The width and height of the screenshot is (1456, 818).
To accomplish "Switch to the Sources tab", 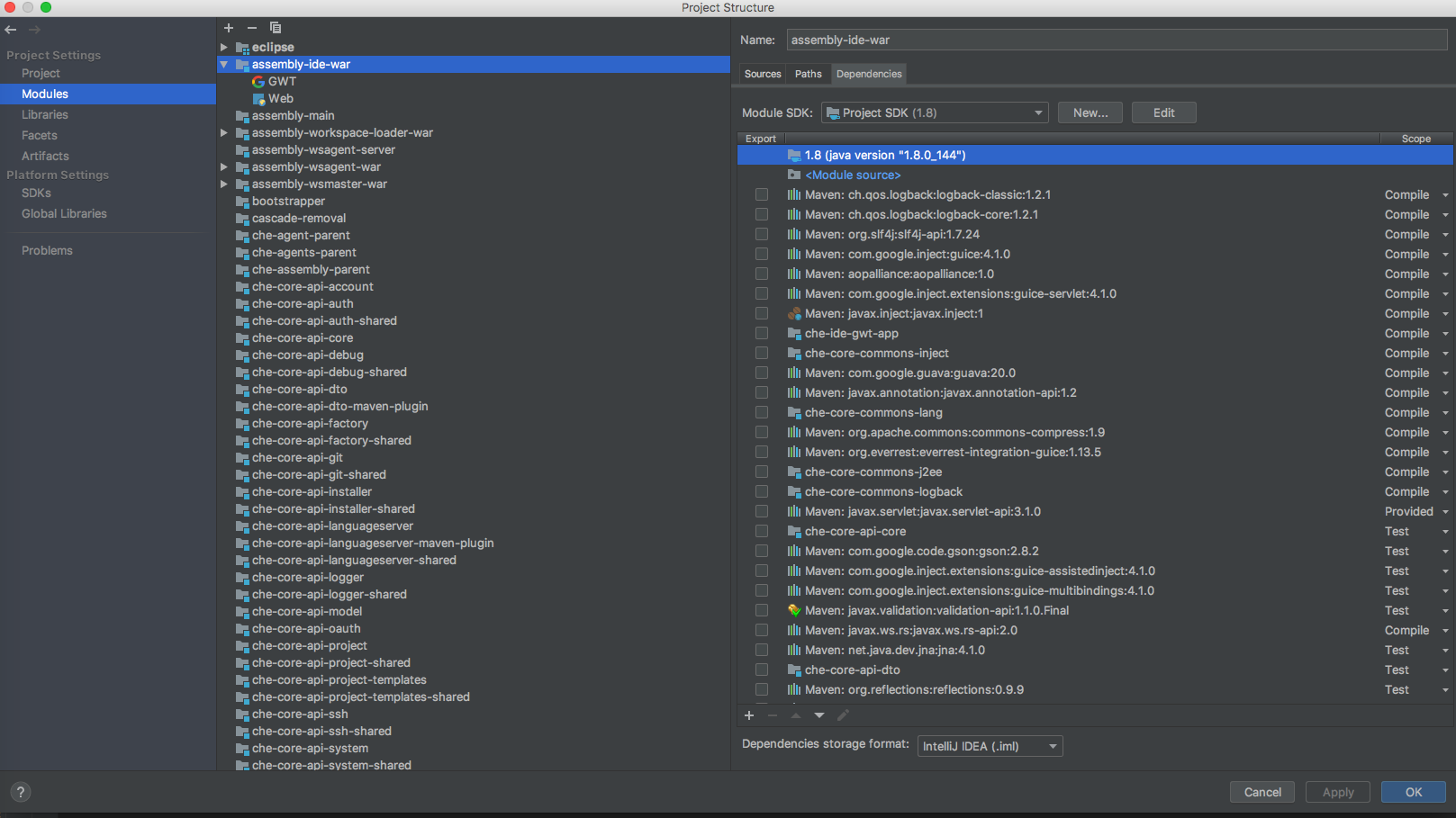I will click(763, 74).
